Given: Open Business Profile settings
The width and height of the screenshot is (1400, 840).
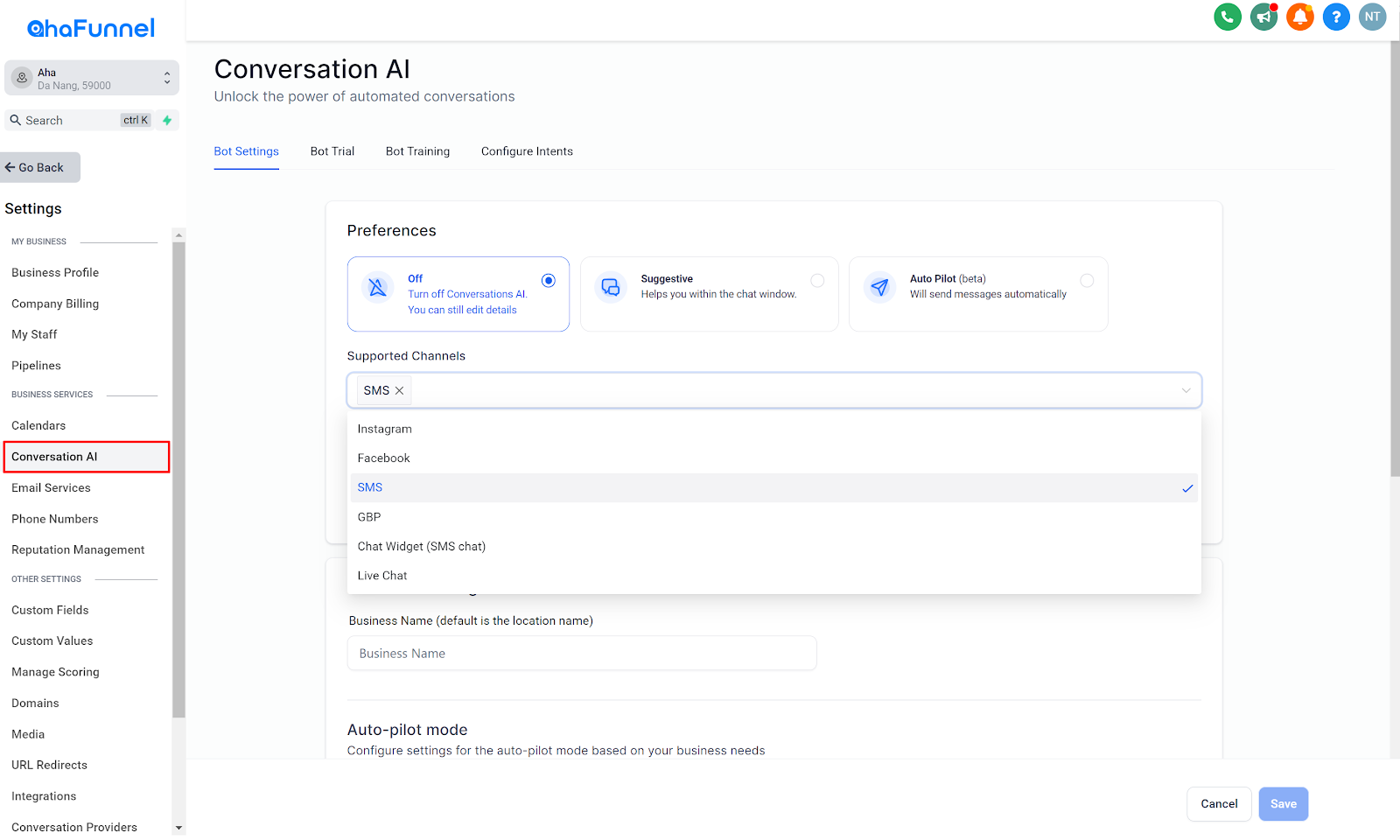Looking at the screenshot, I should coord(55,273).
